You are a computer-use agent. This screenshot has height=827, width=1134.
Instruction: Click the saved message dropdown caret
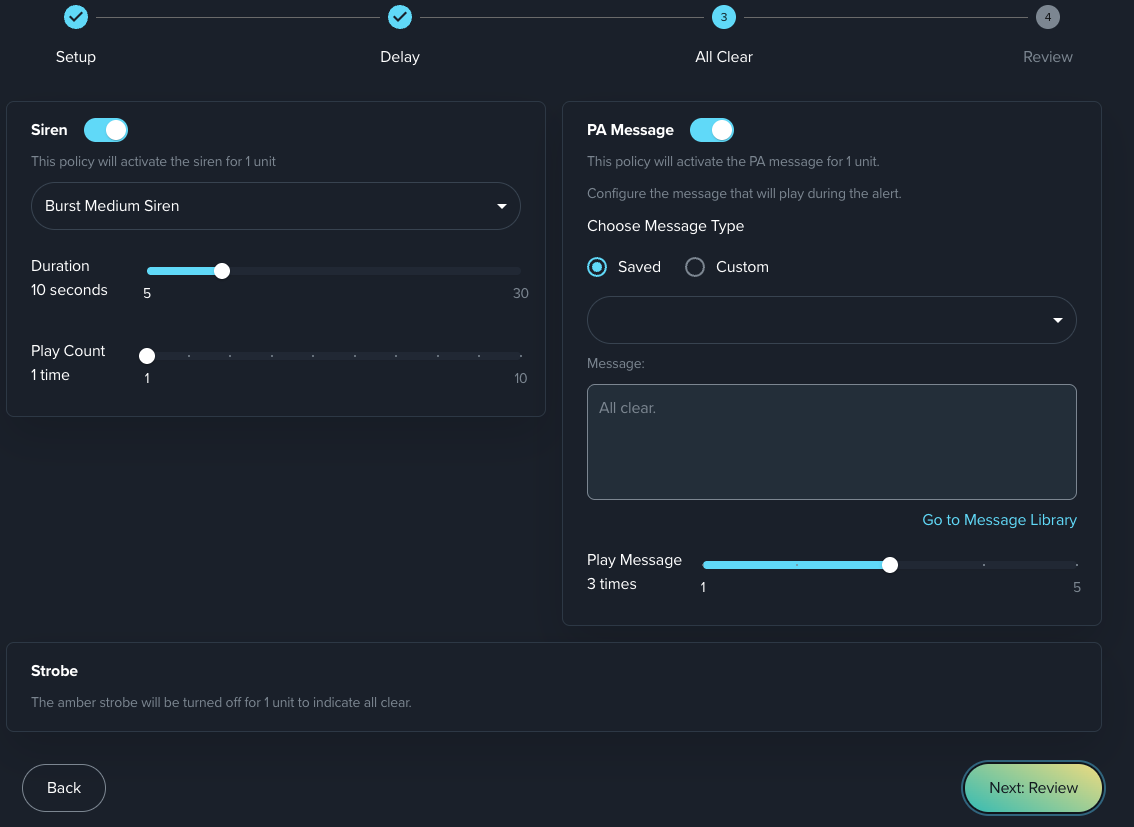point(1057,320)
